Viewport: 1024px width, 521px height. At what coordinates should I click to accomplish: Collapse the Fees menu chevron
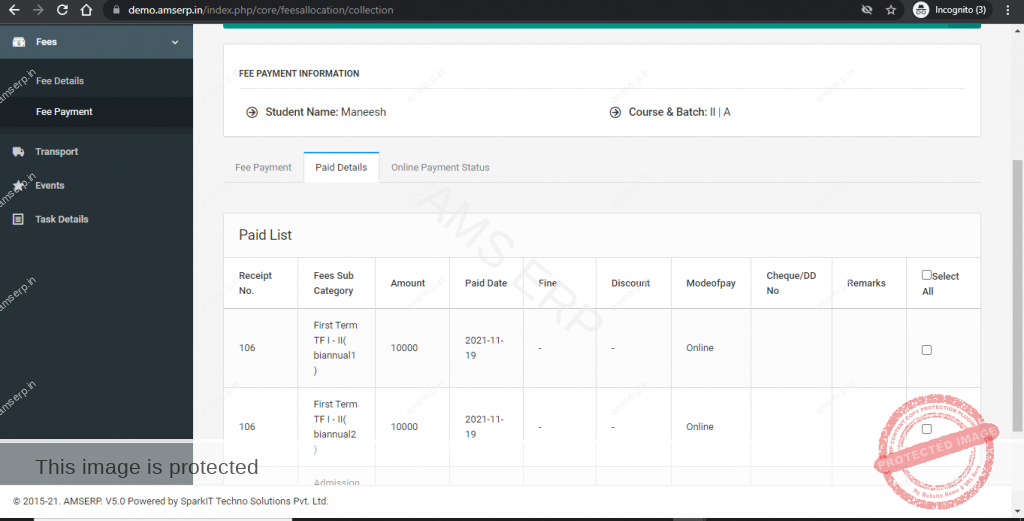pyautogui.click(x=175, y=42)
